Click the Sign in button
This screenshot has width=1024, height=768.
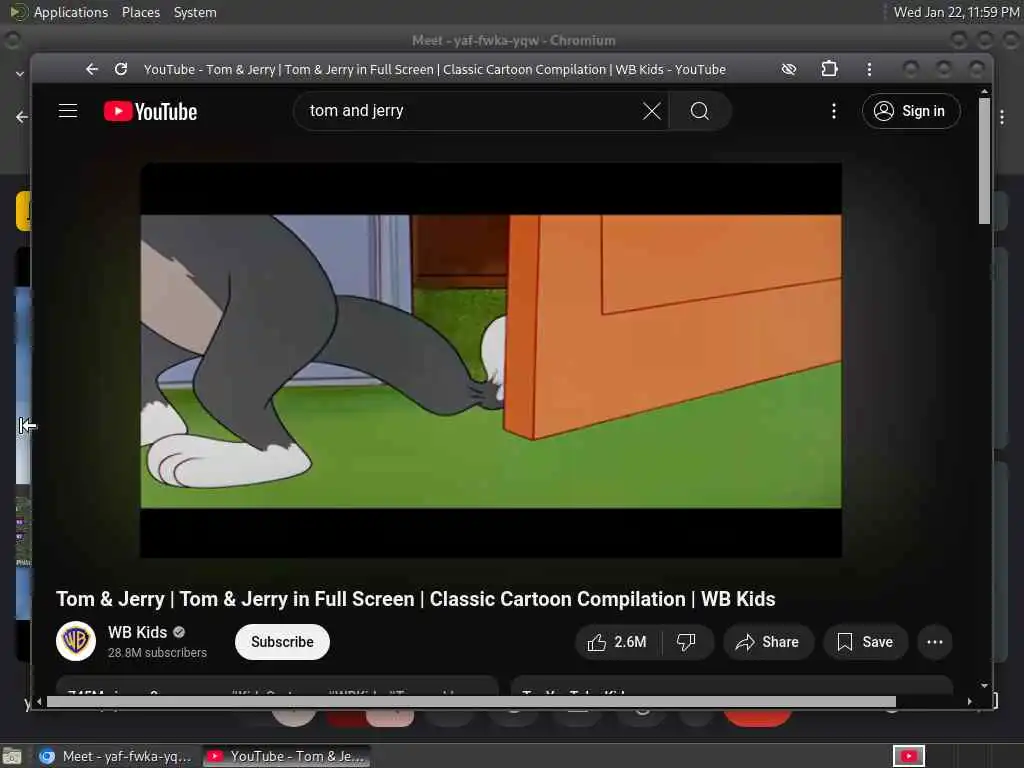pos(911,111)
